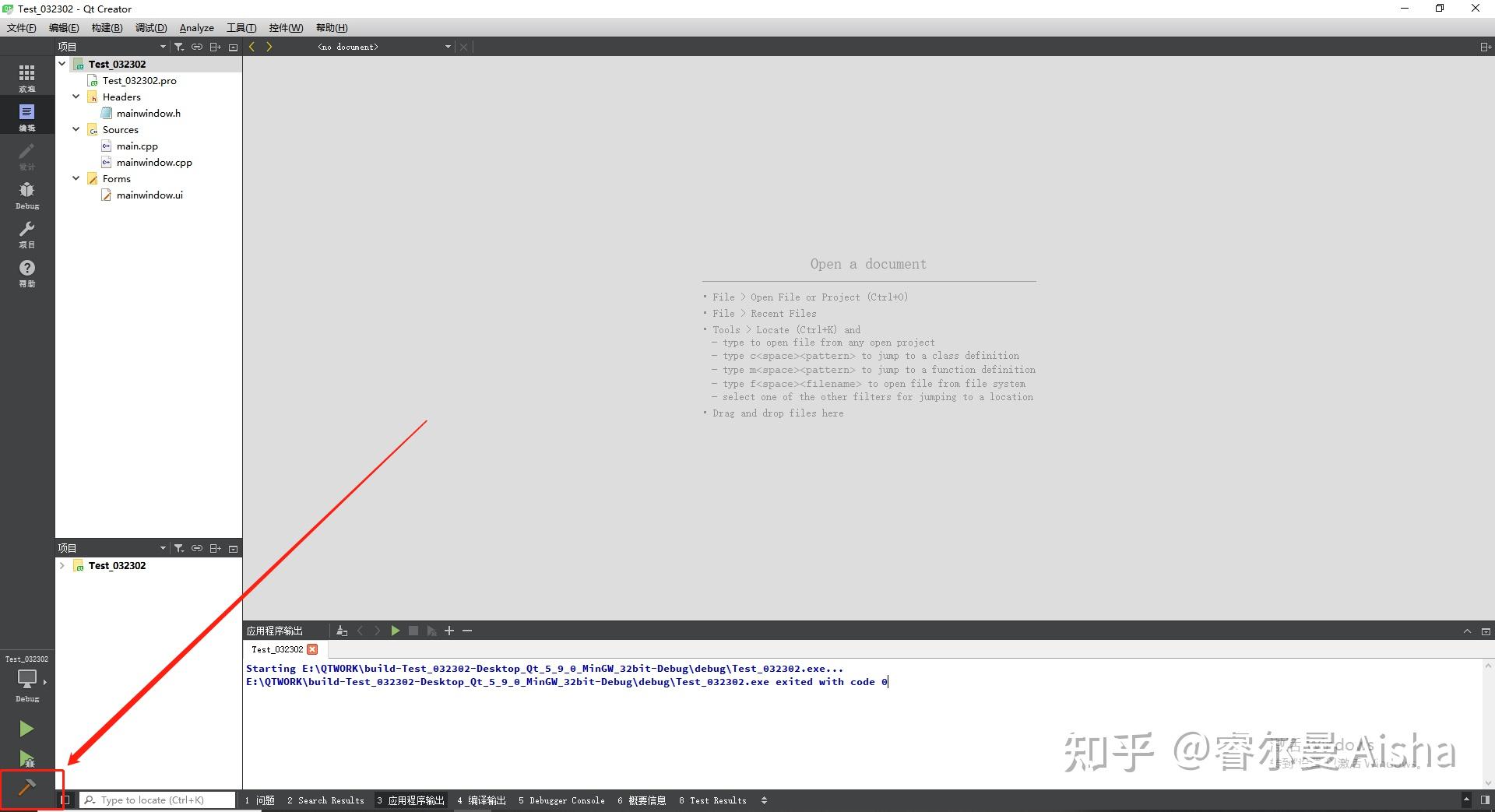Open the Analyze menu
This screenshot has height=812, width=1495.
click(197, 28)
